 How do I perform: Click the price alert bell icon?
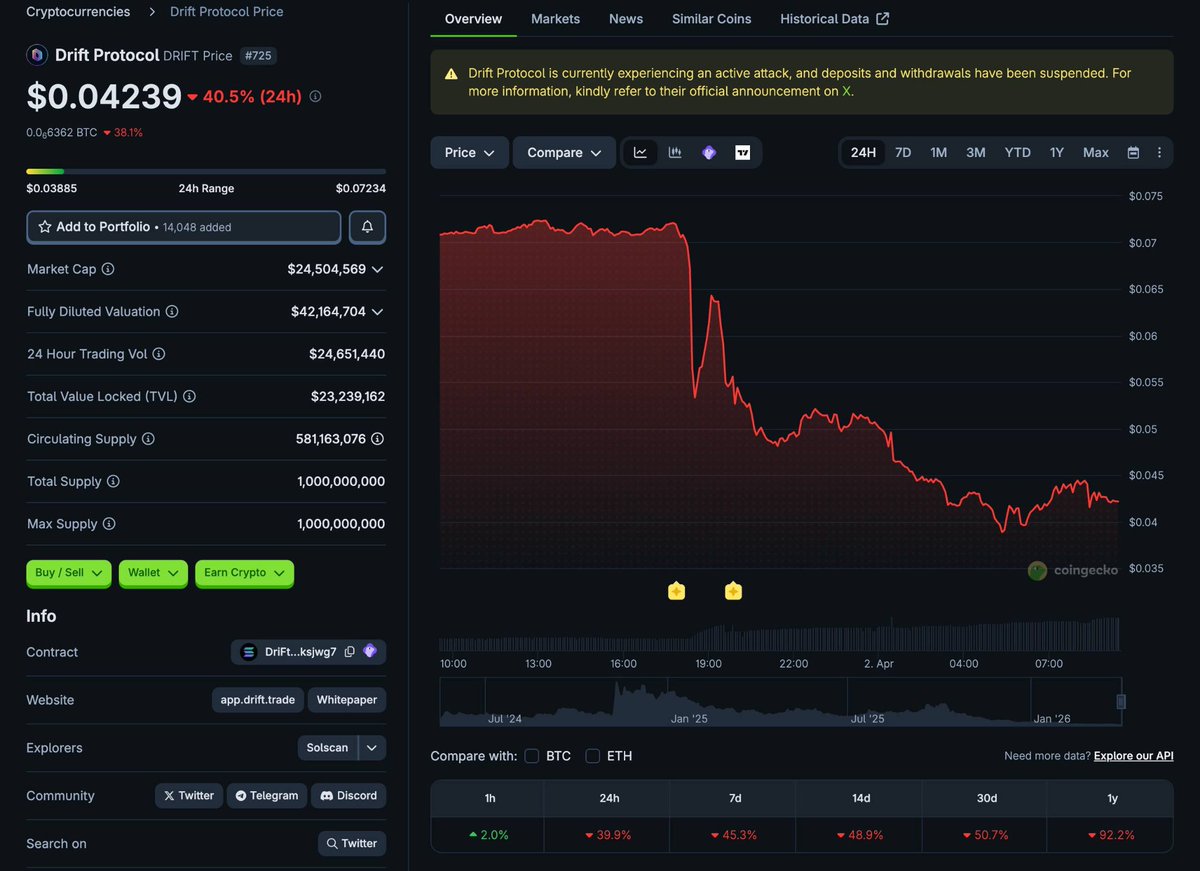point(367,227)
